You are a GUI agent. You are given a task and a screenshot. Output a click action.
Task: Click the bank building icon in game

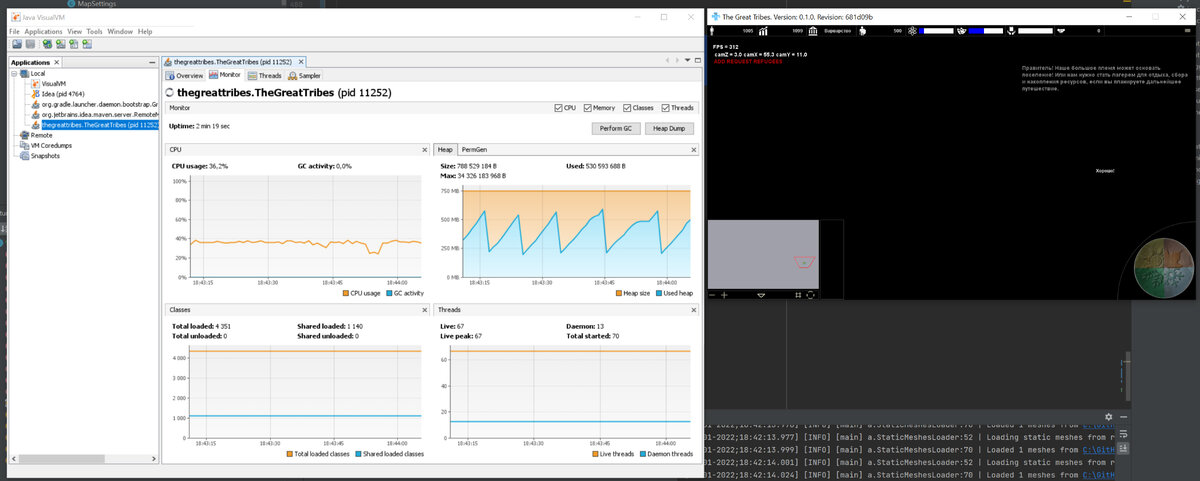click(812, 31)
